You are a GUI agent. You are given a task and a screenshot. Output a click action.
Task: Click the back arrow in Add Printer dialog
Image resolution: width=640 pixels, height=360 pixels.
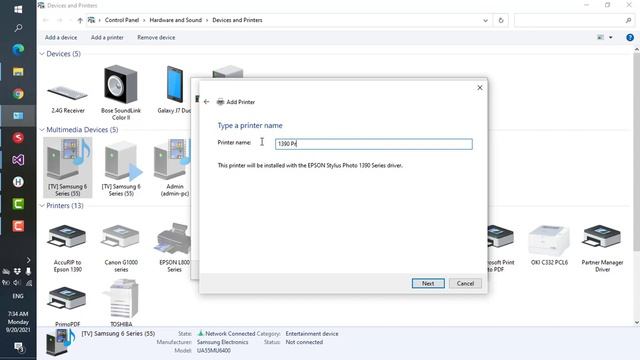pyautogui.click(x=207, y=102)
